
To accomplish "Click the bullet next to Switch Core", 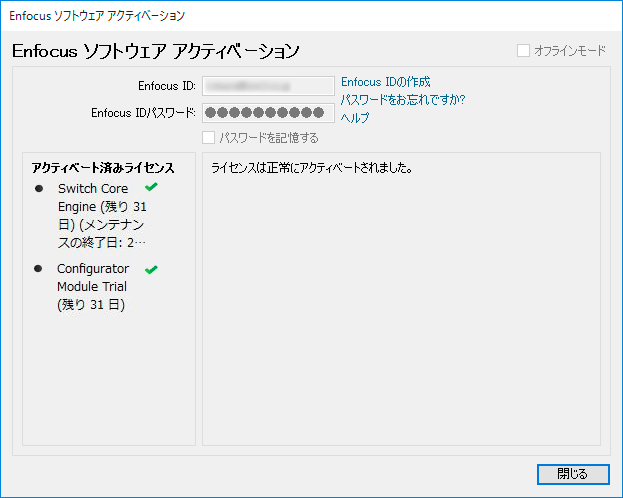I will pos(39,188).
